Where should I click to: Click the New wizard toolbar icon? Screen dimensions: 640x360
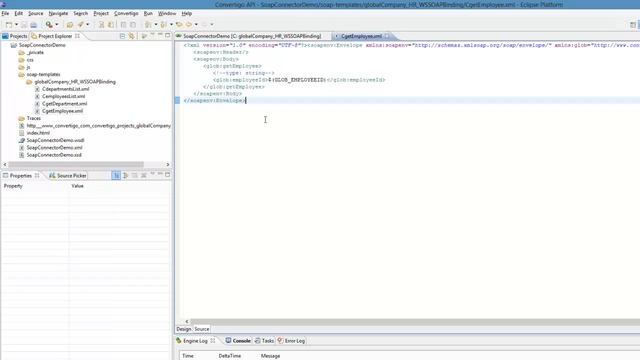pyautogui.click(x=9, y=25)
